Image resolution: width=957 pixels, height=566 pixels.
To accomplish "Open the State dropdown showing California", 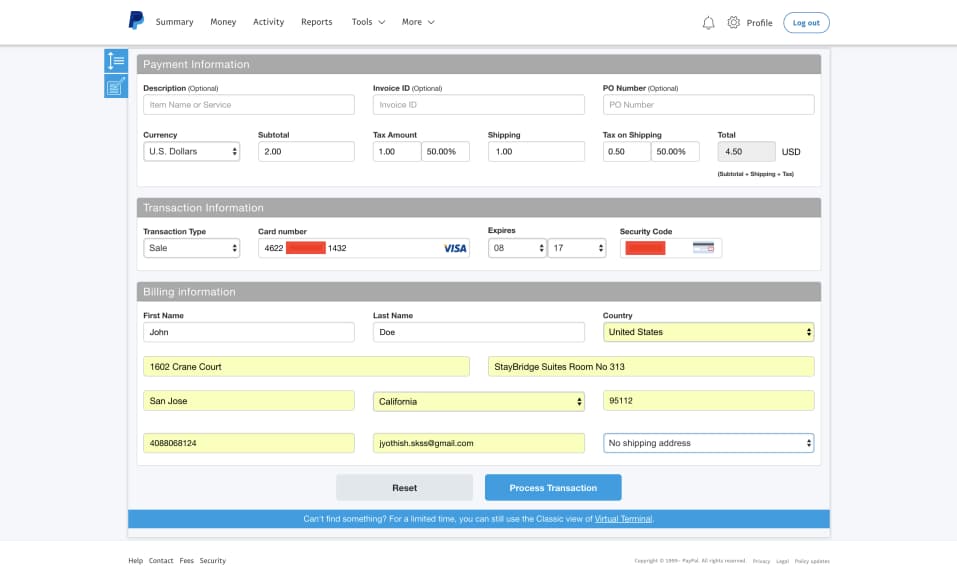I will [x=478, y=402].
